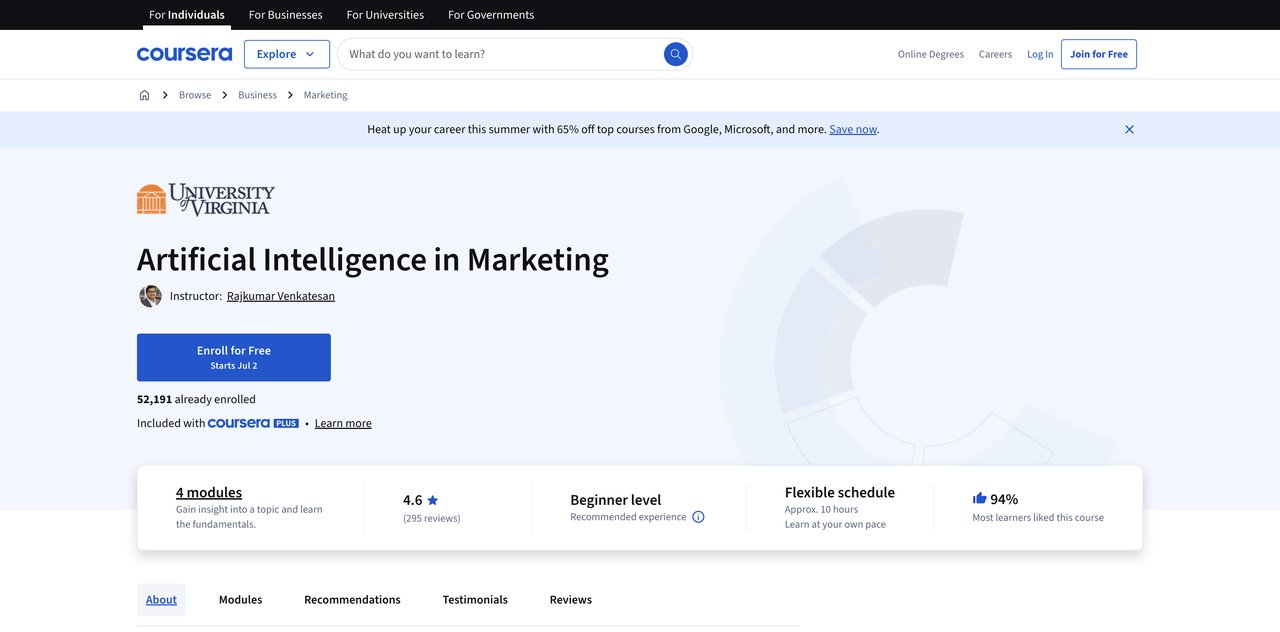1280x632 pixels.
Task: Click Learn more about Coursera Plus
Action: (x=343, y=423)
